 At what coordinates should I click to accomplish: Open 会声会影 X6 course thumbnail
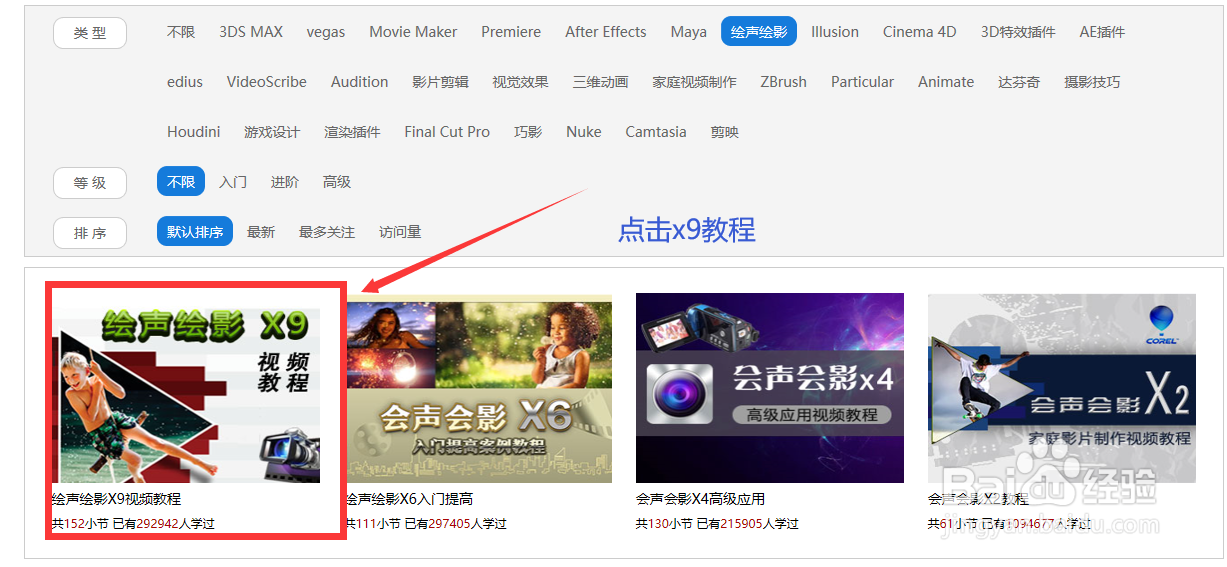(479, 388)
